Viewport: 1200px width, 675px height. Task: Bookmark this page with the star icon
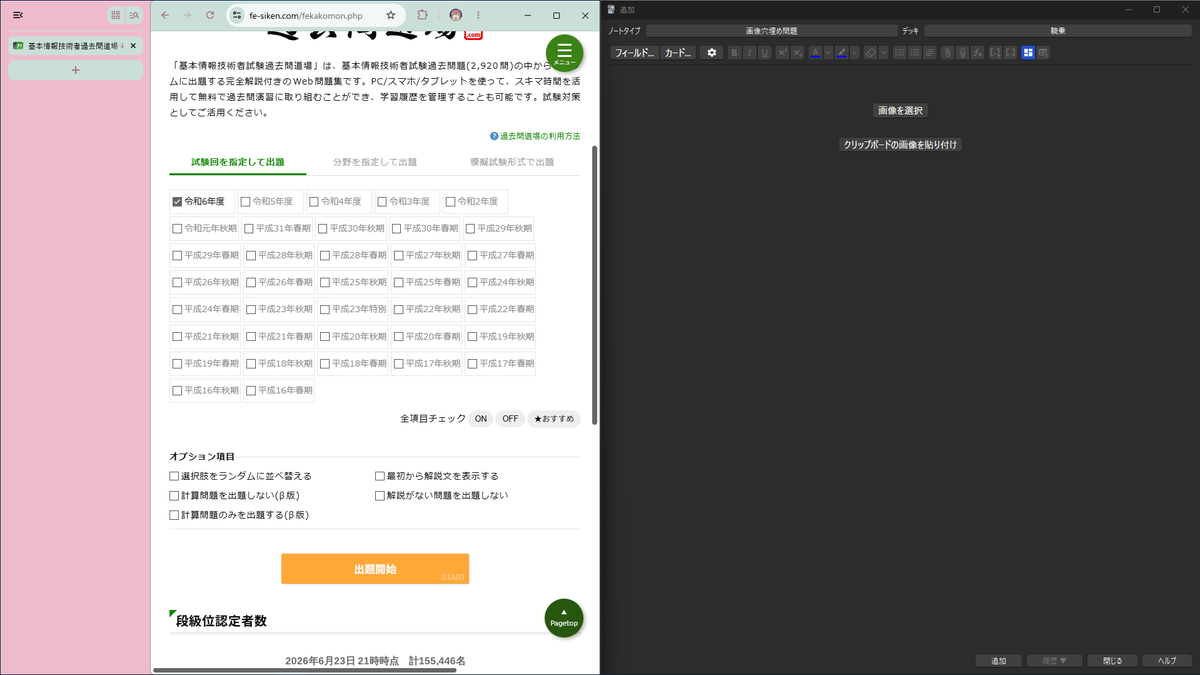pos(390,15)
